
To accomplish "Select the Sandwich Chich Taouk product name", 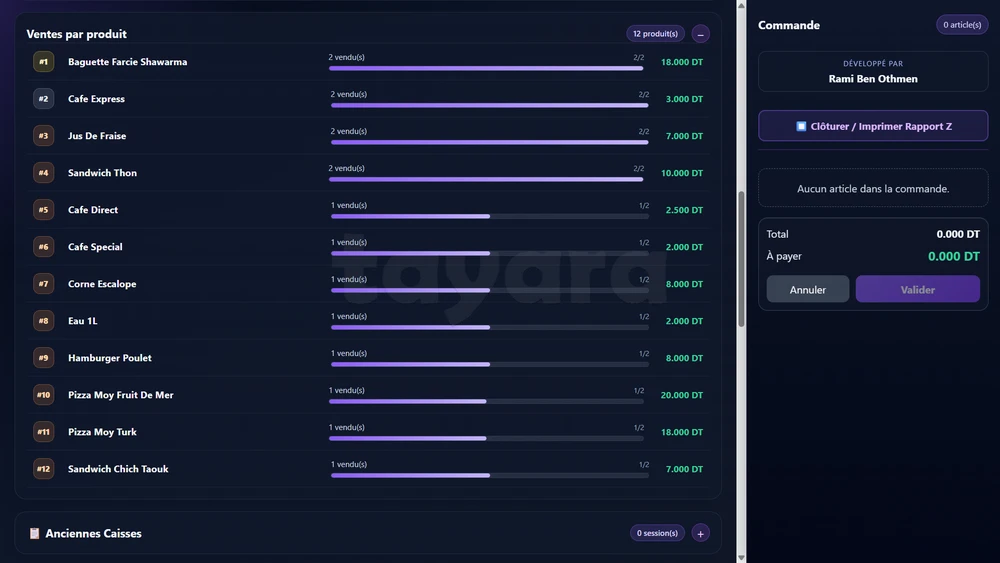I will [118, 469].
